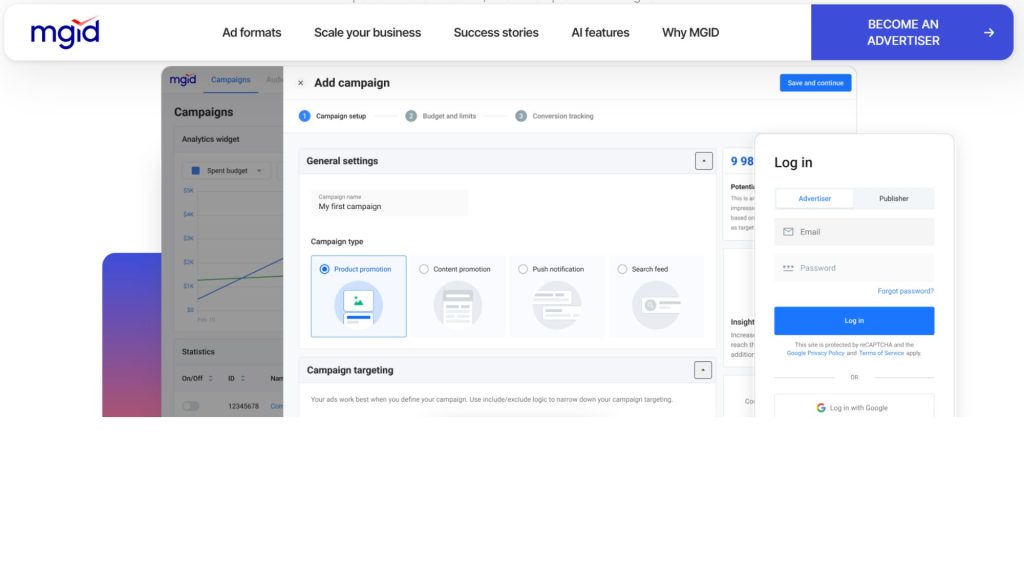Screen dimensions: 1024x576
Task: Click the small mgid logo in dashboard
Action: (183, 80)
